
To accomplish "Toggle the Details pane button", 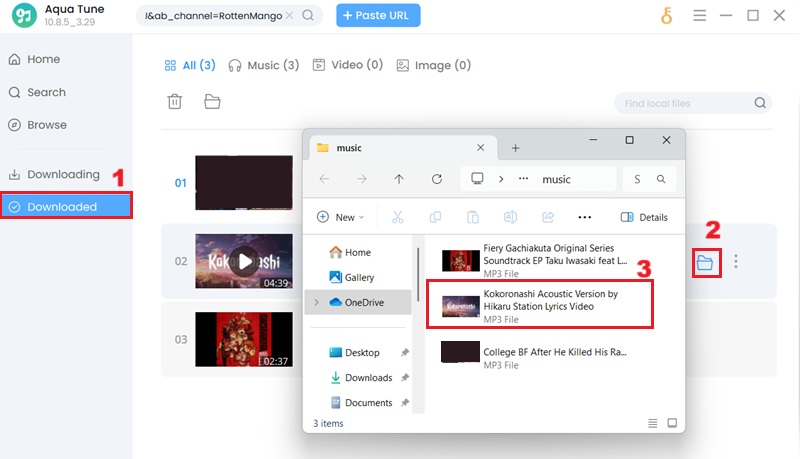I will [x=644, y=217].
